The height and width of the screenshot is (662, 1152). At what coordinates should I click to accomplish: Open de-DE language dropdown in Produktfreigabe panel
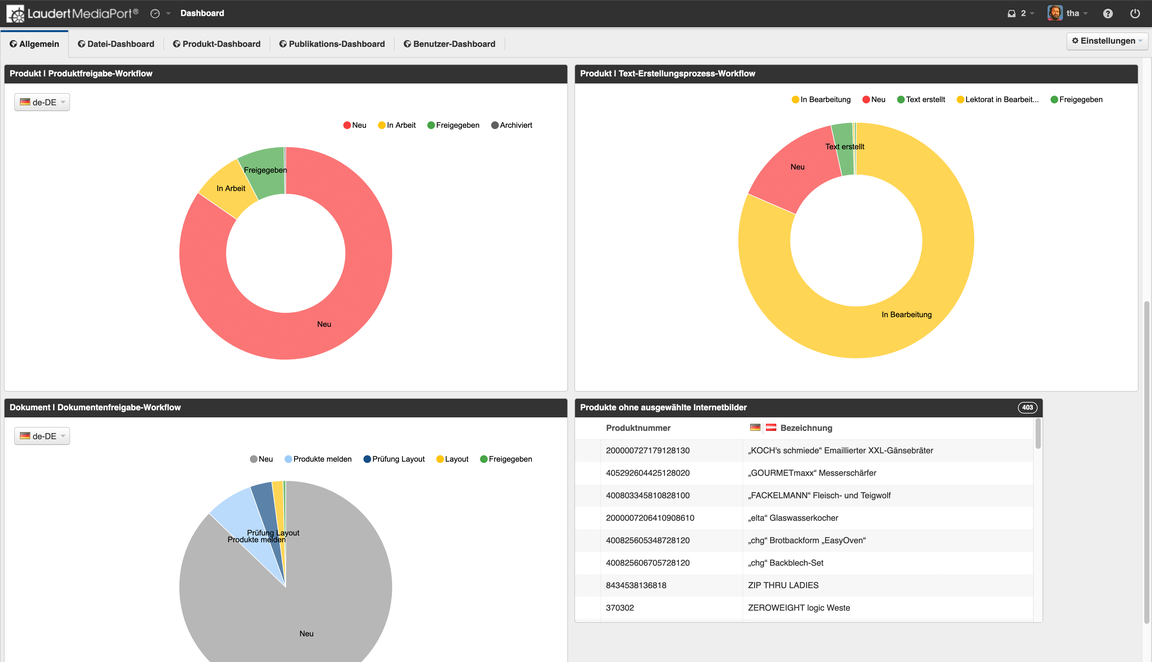pyautogui.click(x=42, y=102)
